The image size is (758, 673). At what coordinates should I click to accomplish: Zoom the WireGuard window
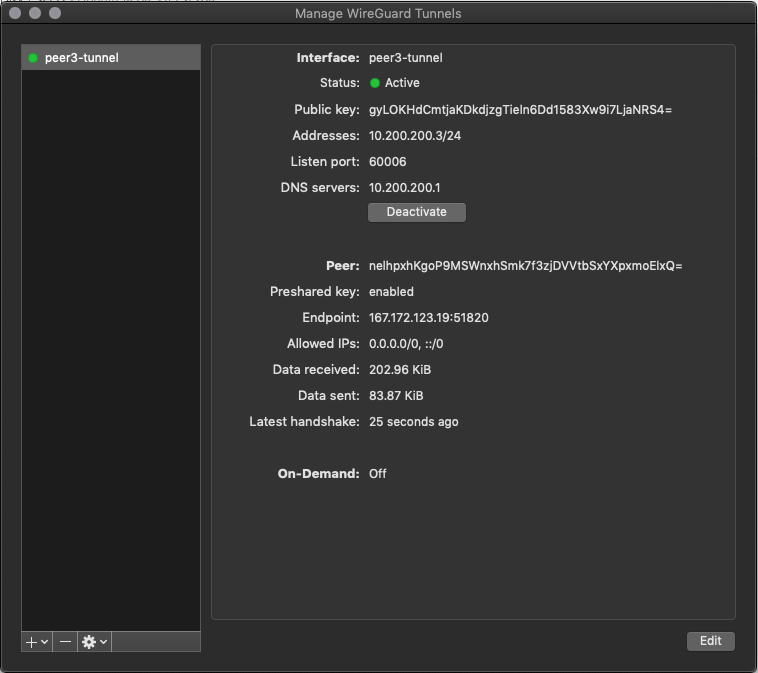[x=55, y=13]
